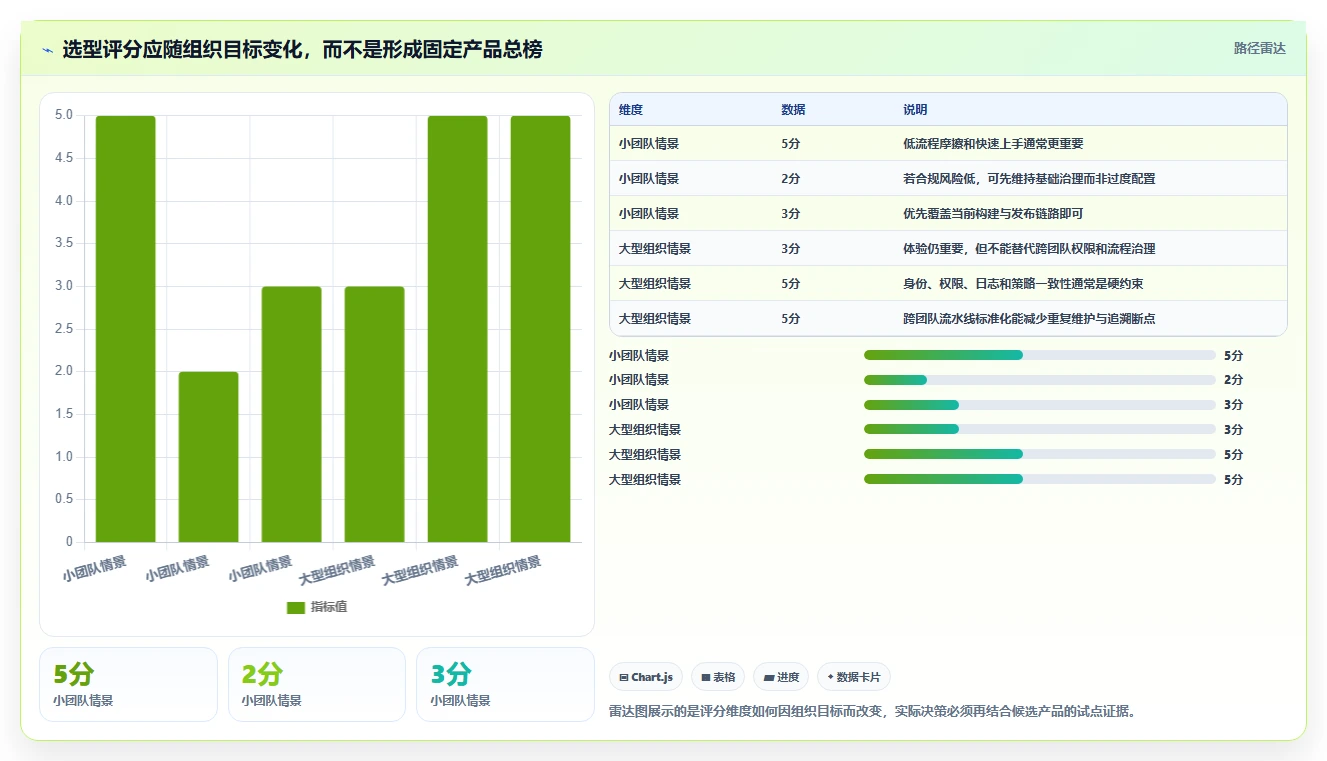Select the 数据 column header

pyautogui.click(x=793, y=109)
